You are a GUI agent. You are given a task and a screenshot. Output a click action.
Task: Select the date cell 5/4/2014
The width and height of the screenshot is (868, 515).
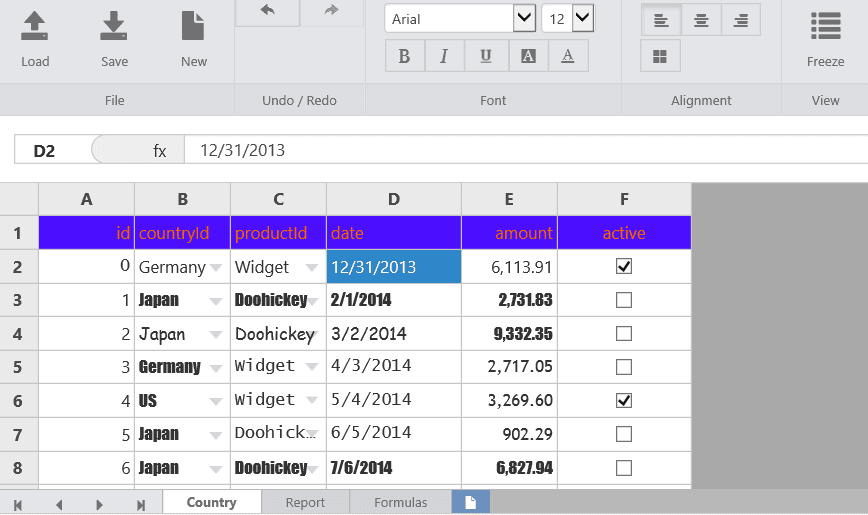click(394, 400)
